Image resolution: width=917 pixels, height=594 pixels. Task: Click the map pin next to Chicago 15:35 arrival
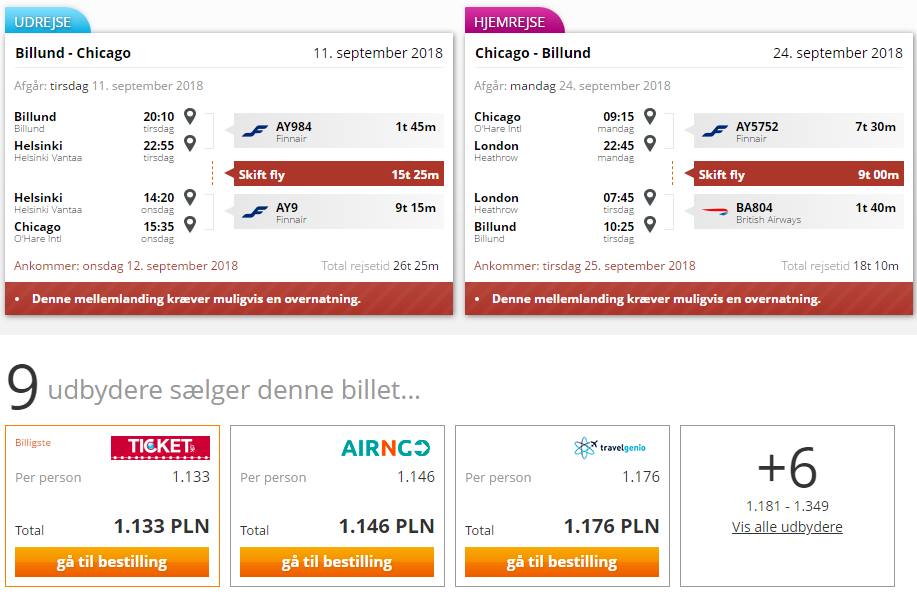(x=190, y=224)
